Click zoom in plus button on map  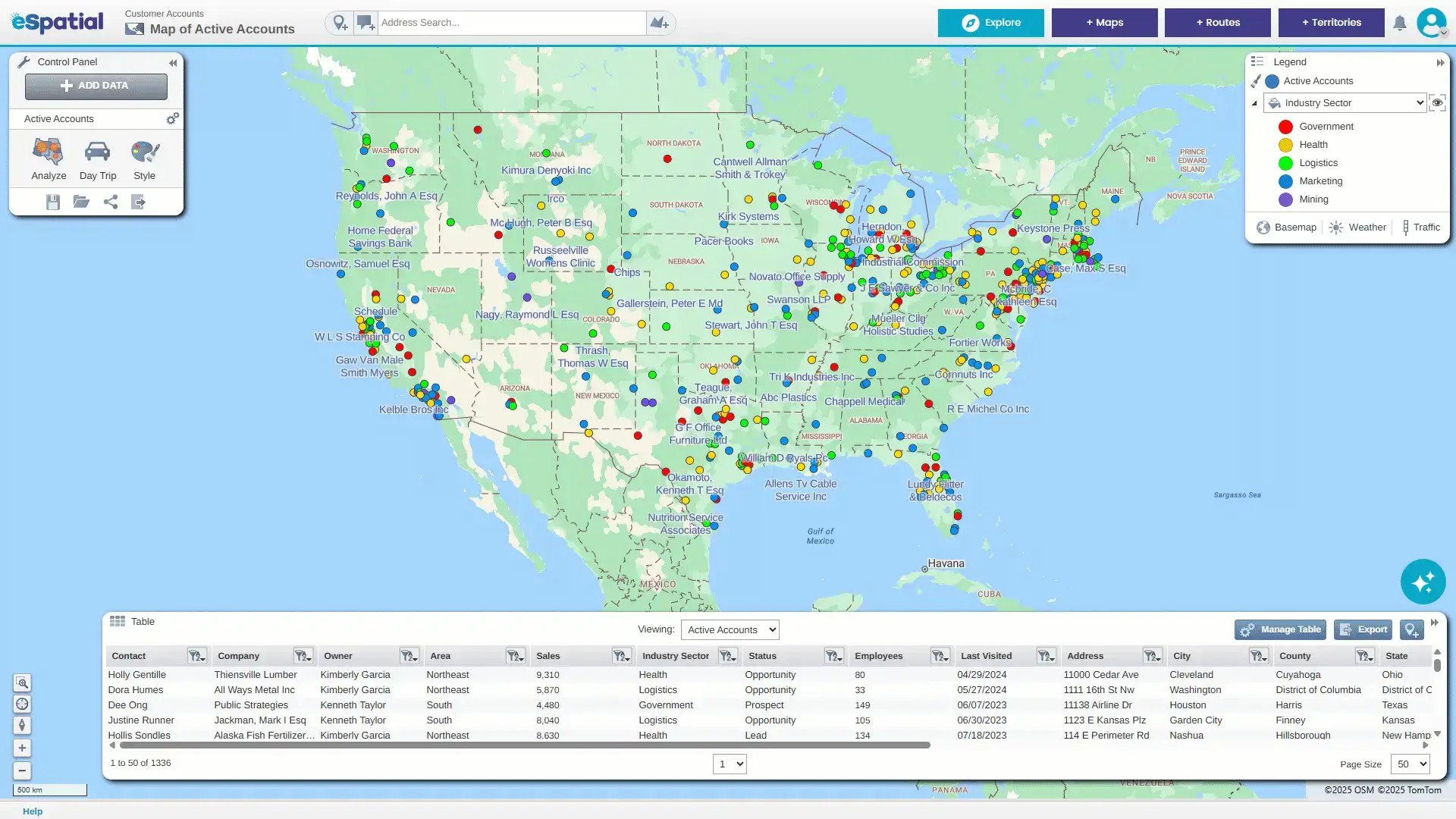[22, 748]
